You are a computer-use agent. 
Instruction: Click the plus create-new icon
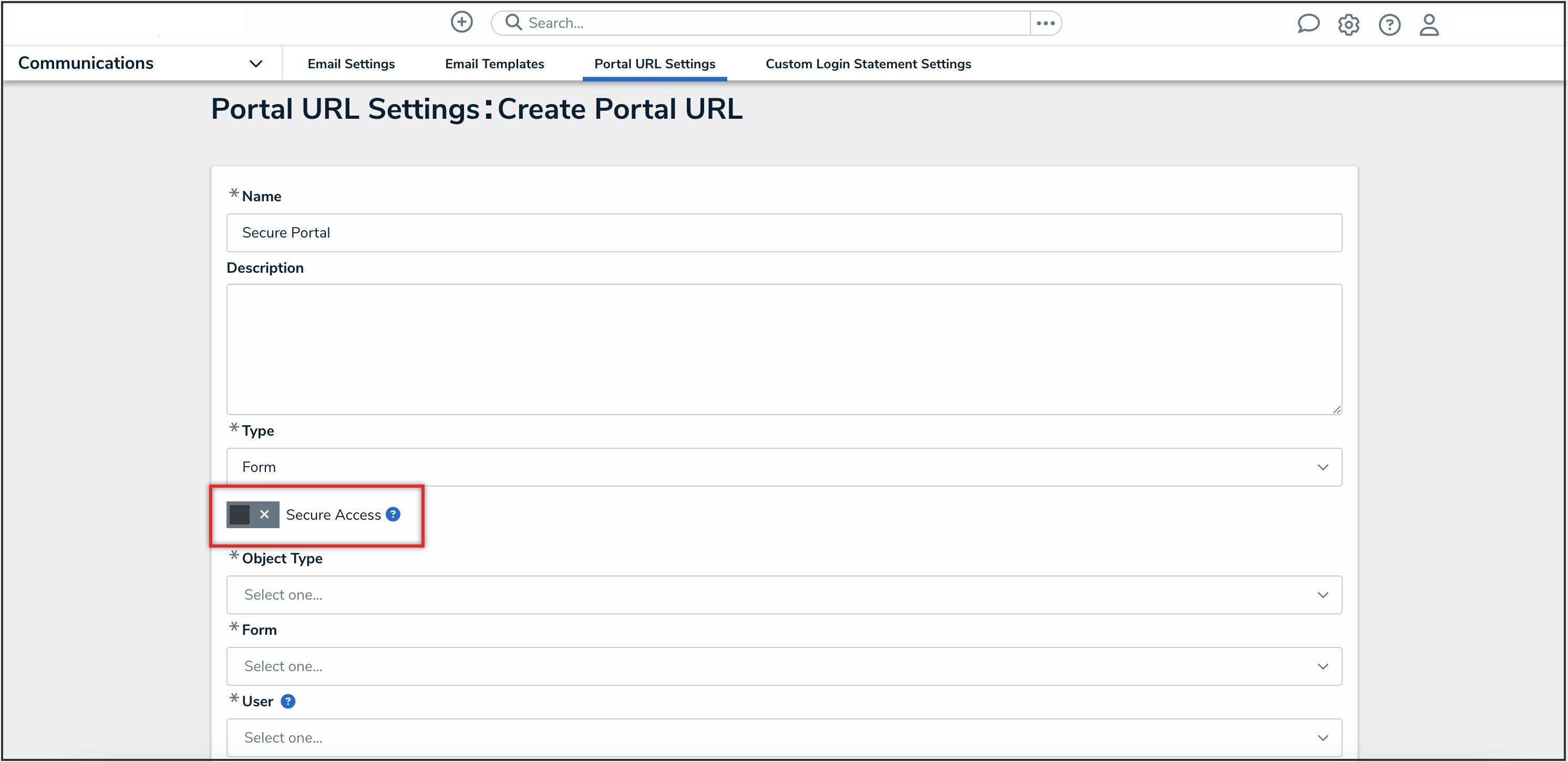pyautogui.click(x=461, y=23)
